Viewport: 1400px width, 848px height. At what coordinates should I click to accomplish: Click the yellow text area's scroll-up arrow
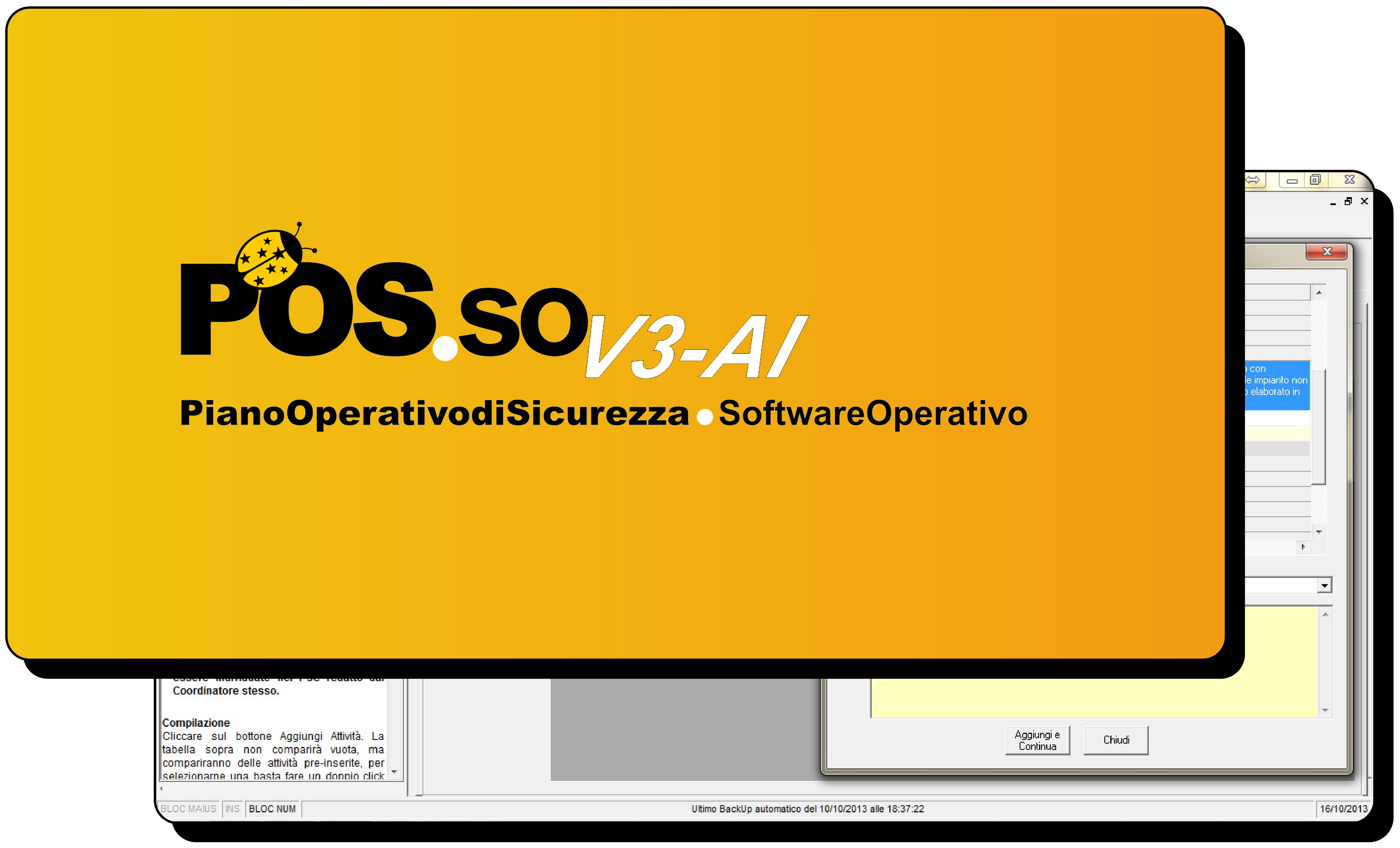pos(1325,614)
